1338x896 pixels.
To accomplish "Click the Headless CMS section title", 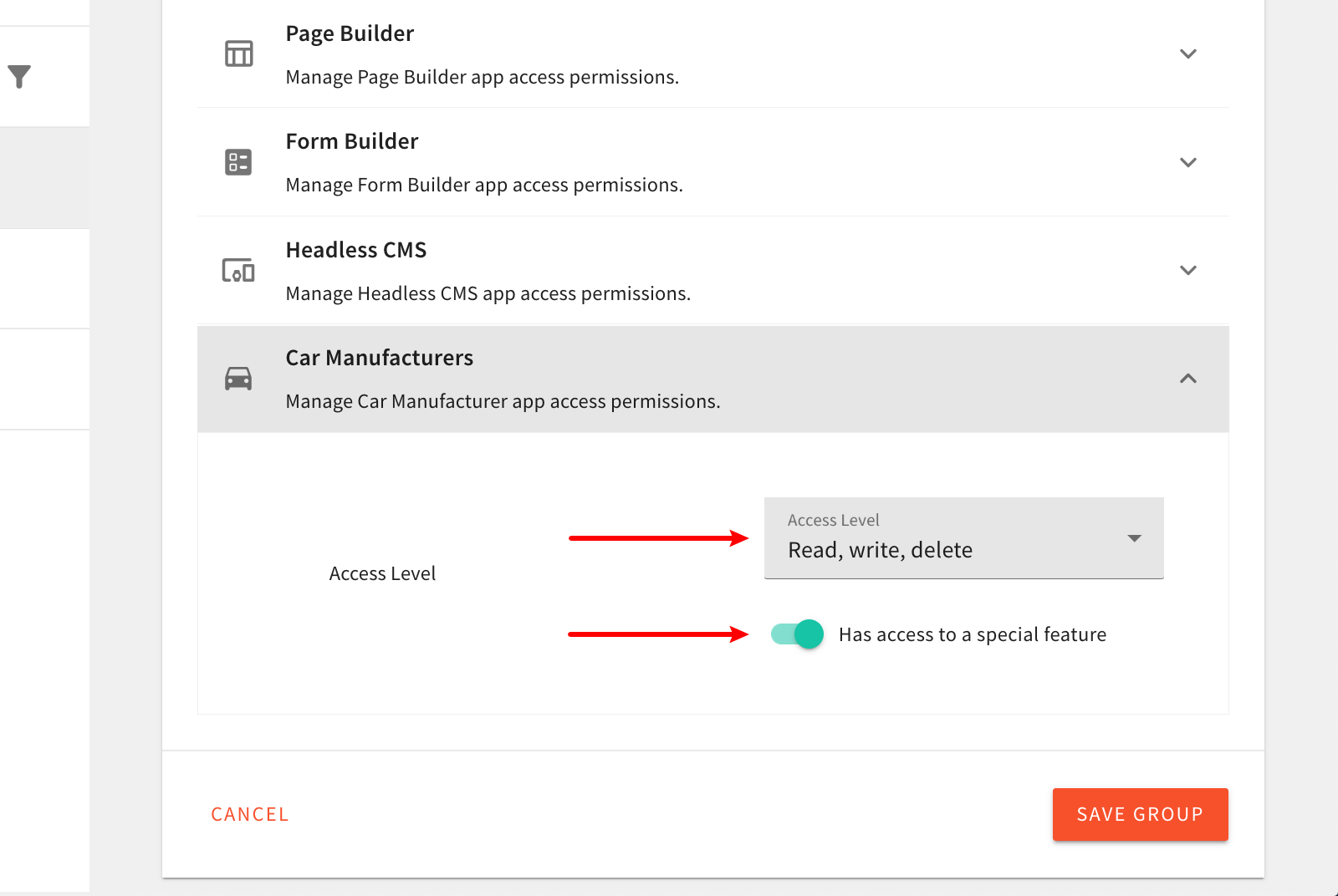I will pyautogui.click(x=356, y=250).
